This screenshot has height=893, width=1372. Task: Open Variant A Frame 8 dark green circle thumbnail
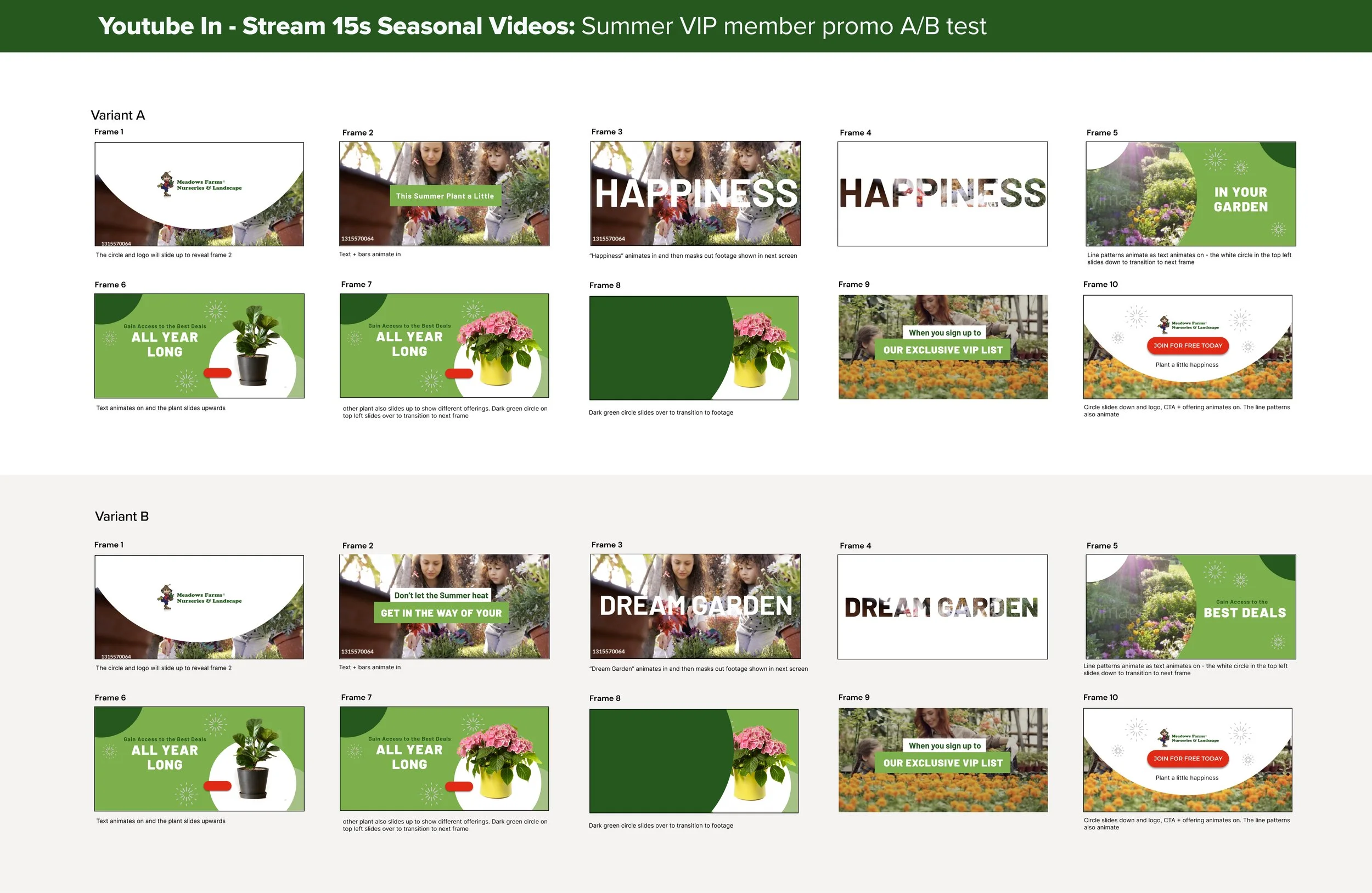point(694,348)
